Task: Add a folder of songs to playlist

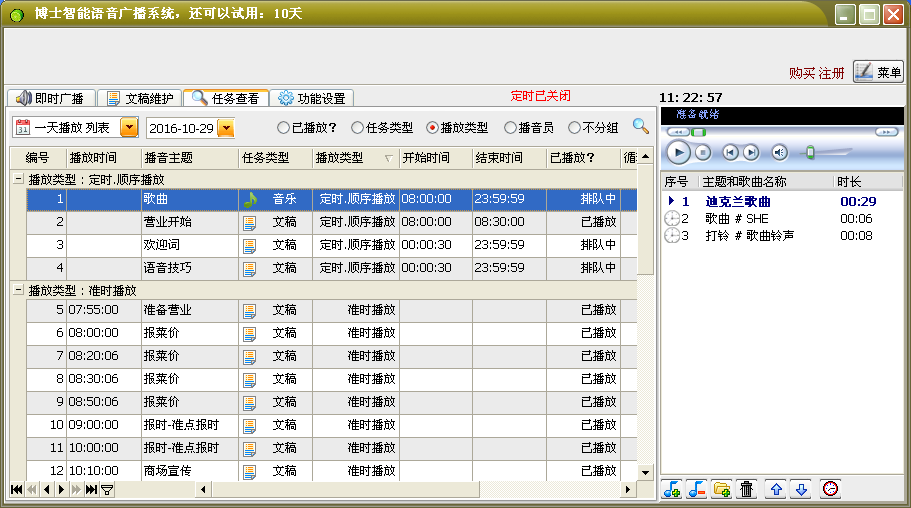Action: [722, 489]
